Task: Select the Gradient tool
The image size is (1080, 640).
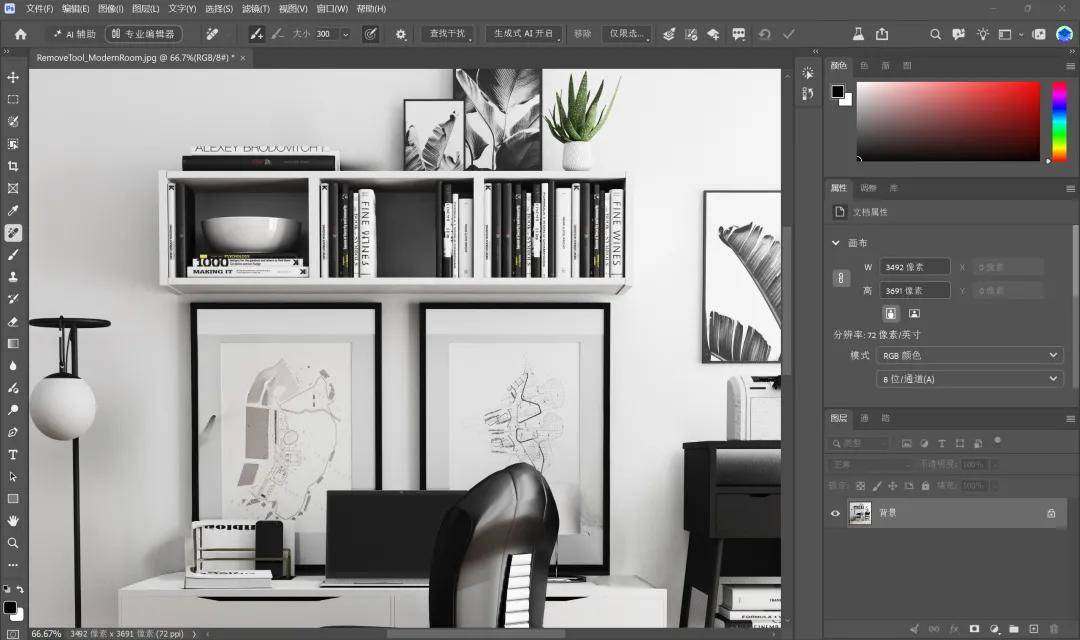Action: tap(13, 344)
